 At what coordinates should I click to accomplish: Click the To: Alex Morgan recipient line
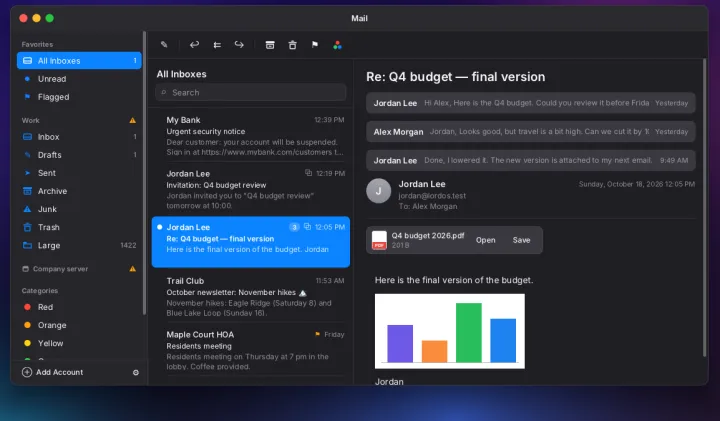[x=428, y=206]
